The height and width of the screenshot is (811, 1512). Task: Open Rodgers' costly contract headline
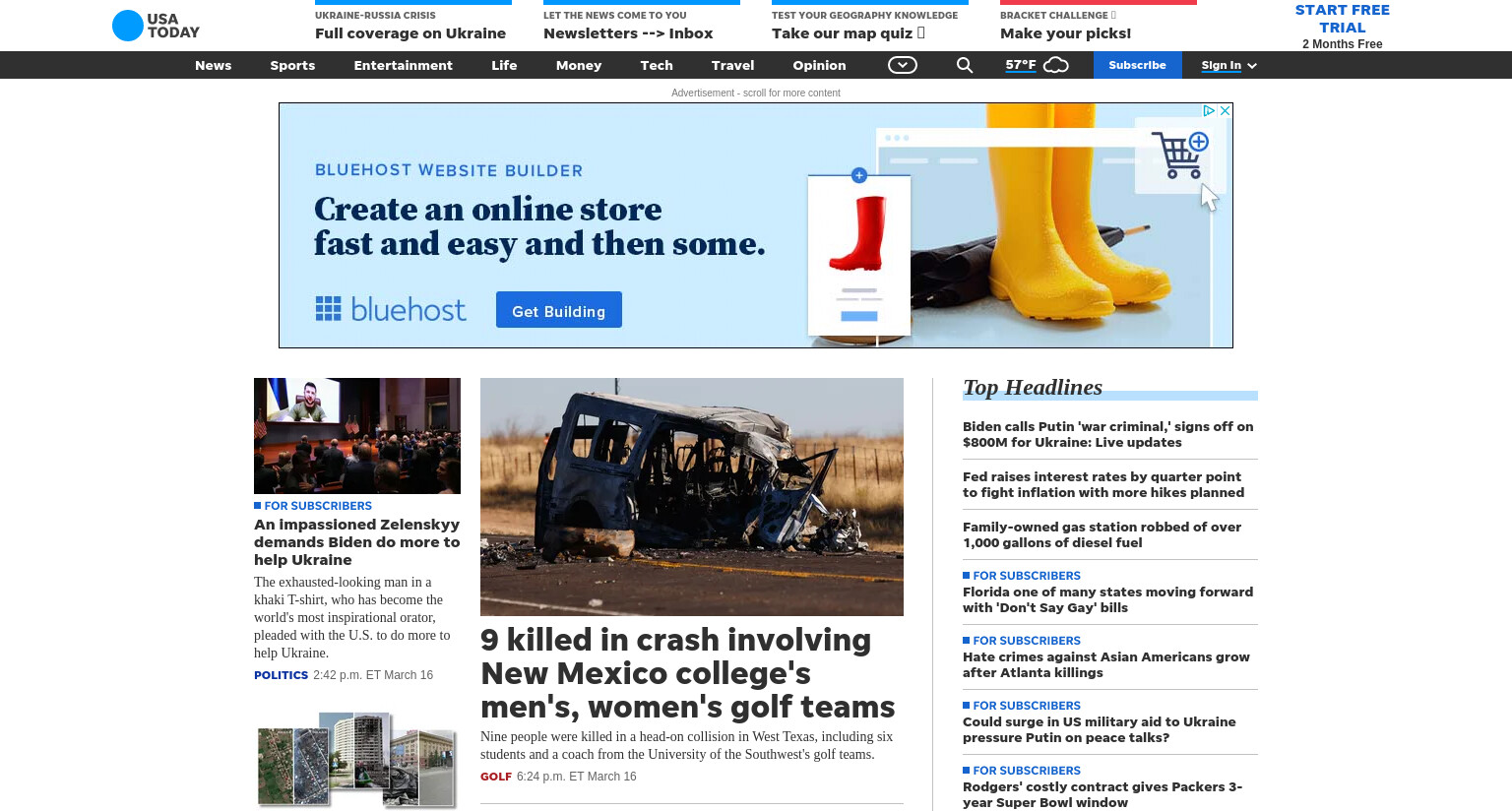pos(1102,794)
